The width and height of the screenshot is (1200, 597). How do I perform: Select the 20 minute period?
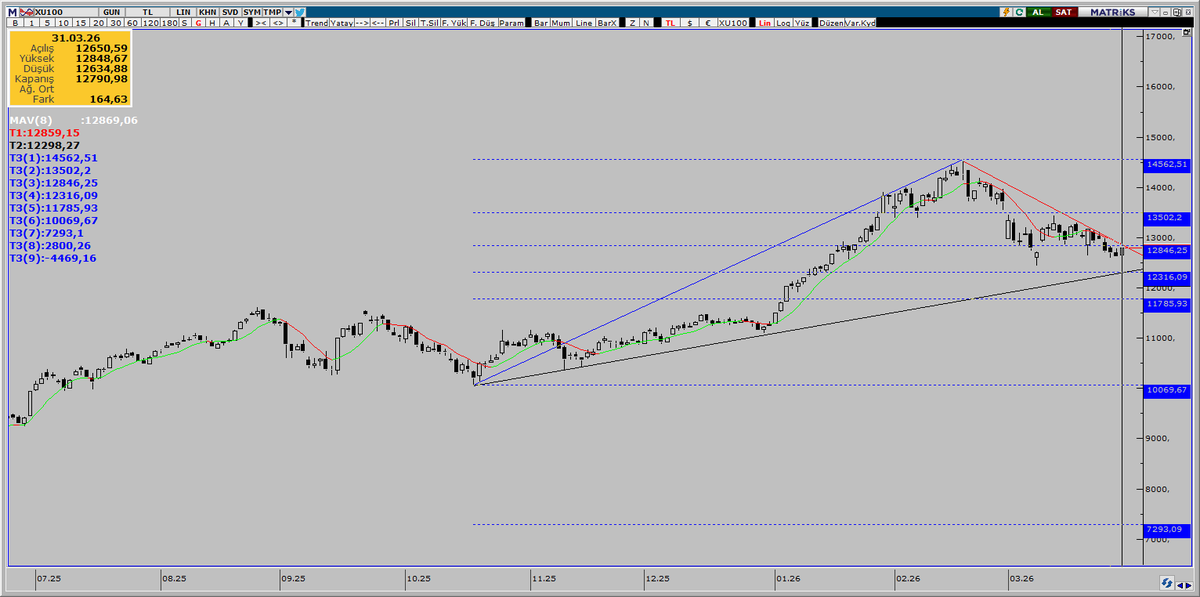(x=99, y=22)
